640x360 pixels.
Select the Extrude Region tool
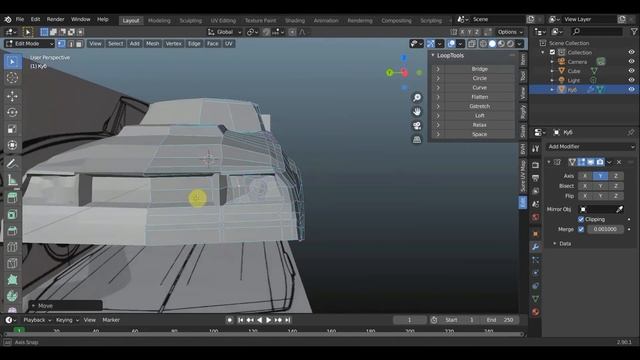pyautogui.click(x=12, y=198)
